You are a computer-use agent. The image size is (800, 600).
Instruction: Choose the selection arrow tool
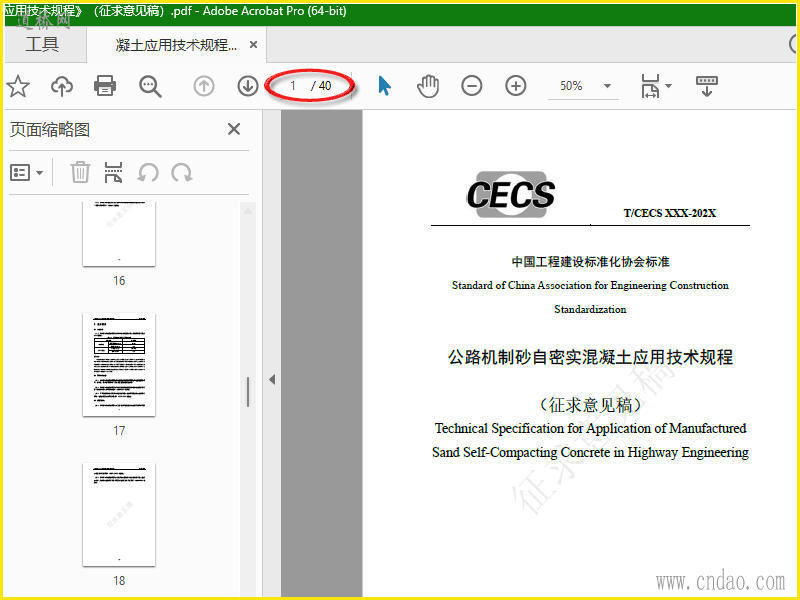coord(385,86)
